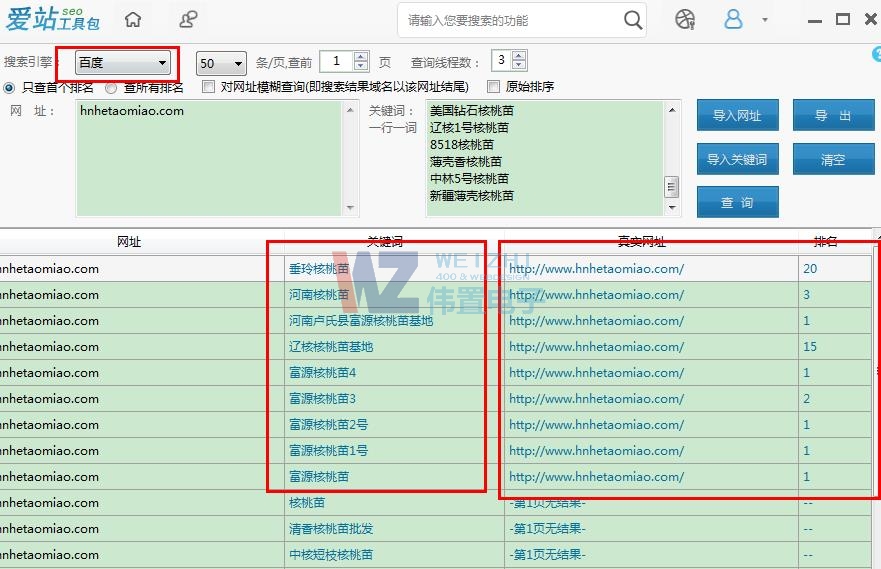Image resolution: width=881 pixels, height=569 pixels.
Task: Click the help icon at right edge
Action: [877, 55]
